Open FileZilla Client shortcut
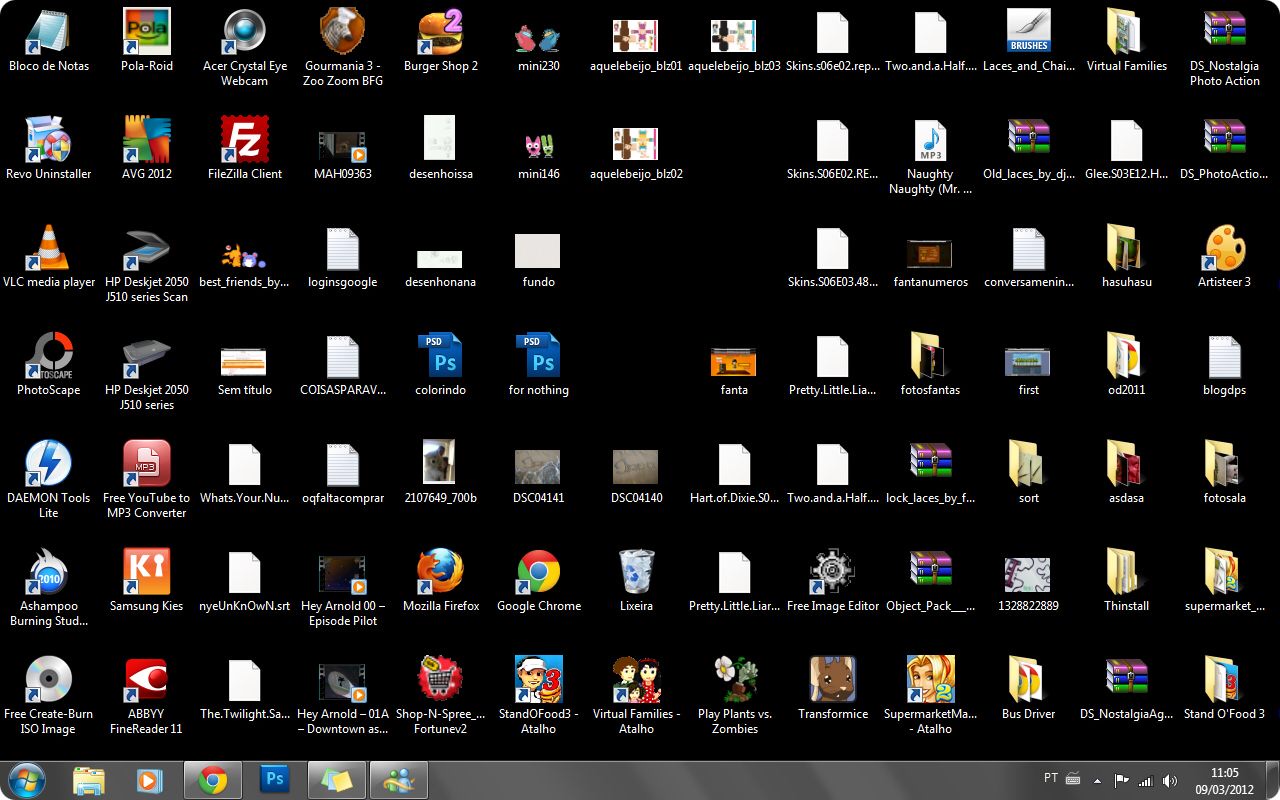 click(x=245, y=141)
